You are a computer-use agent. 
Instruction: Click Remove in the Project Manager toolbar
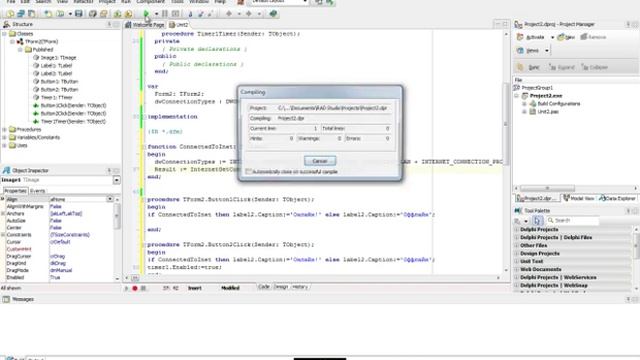[593, 37]
